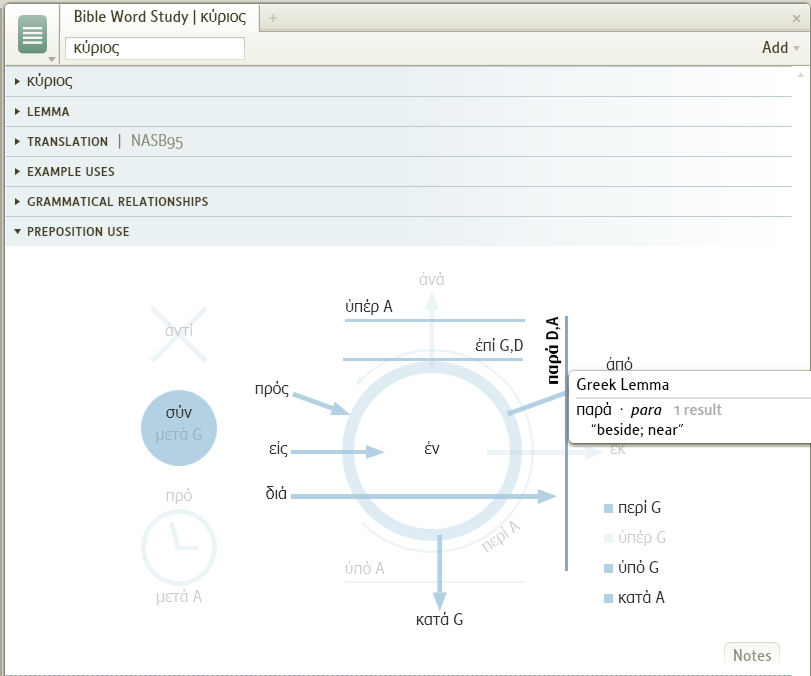
Task: Open the Bible Word Study κύριος tab
Action: (x=159, y=17)
